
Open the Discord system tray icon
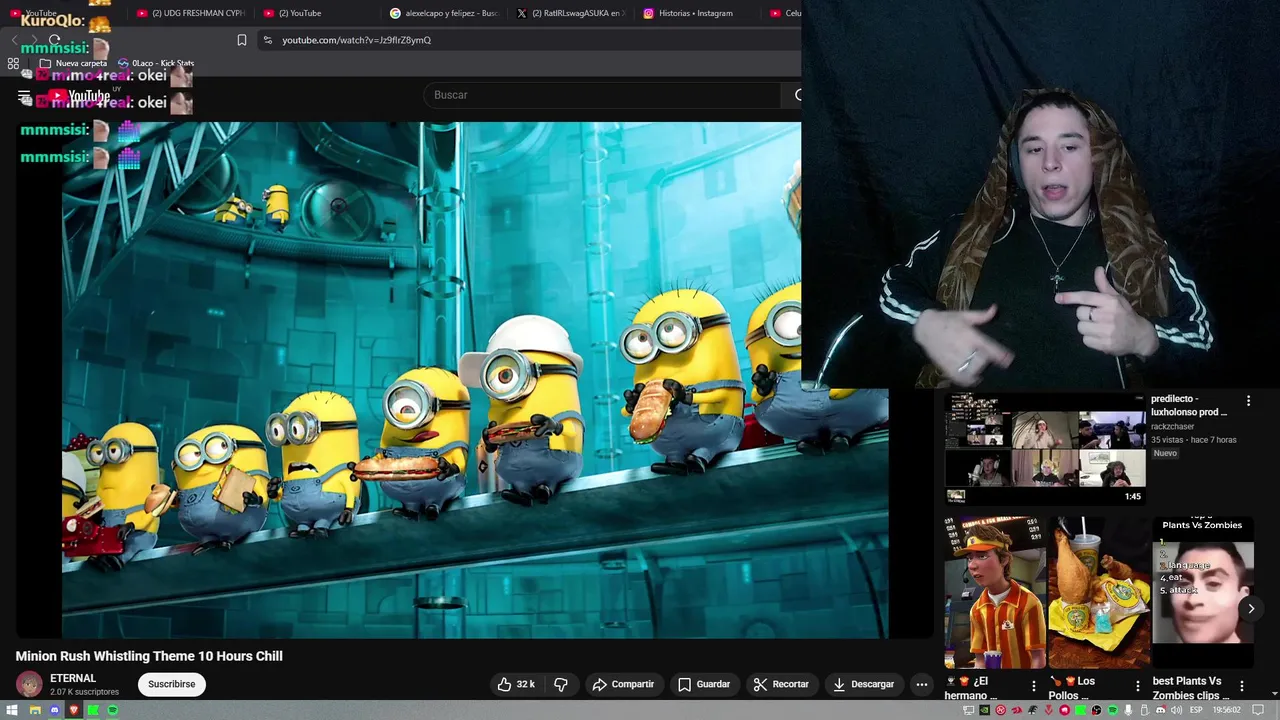coord(1160,710)
